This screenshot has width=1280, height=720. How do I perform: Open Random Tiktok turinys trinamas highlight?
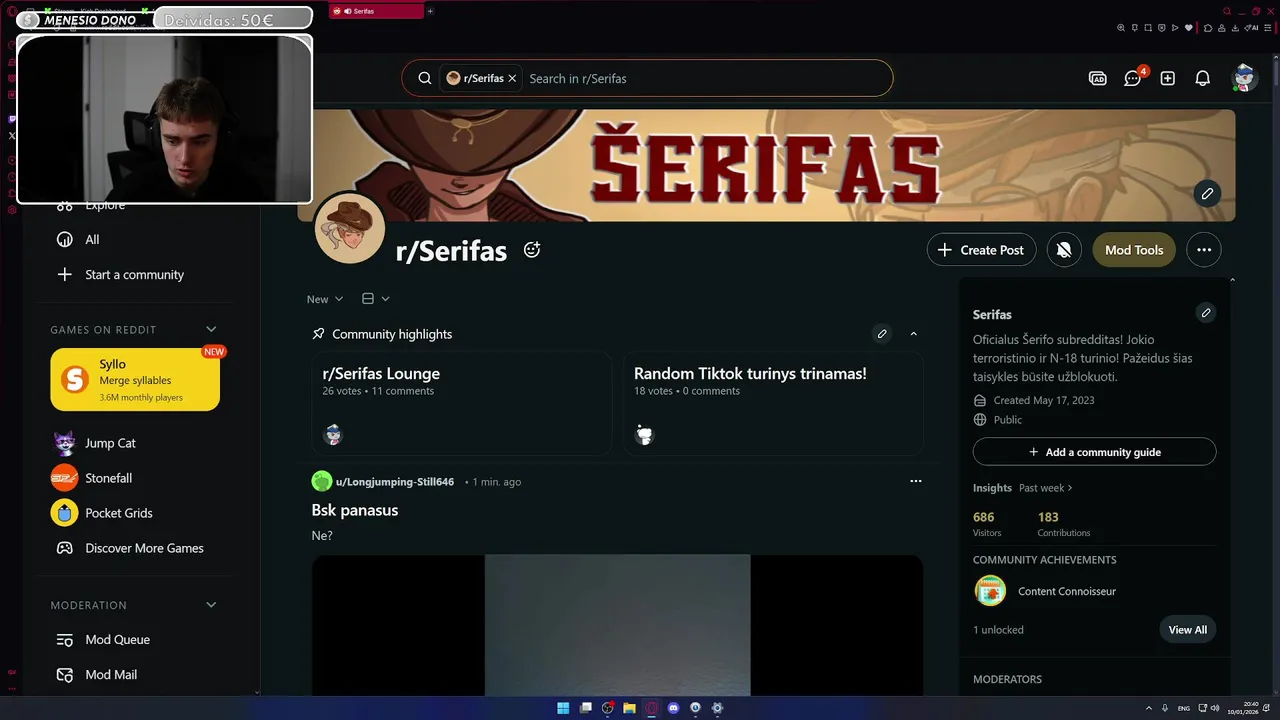773,403
